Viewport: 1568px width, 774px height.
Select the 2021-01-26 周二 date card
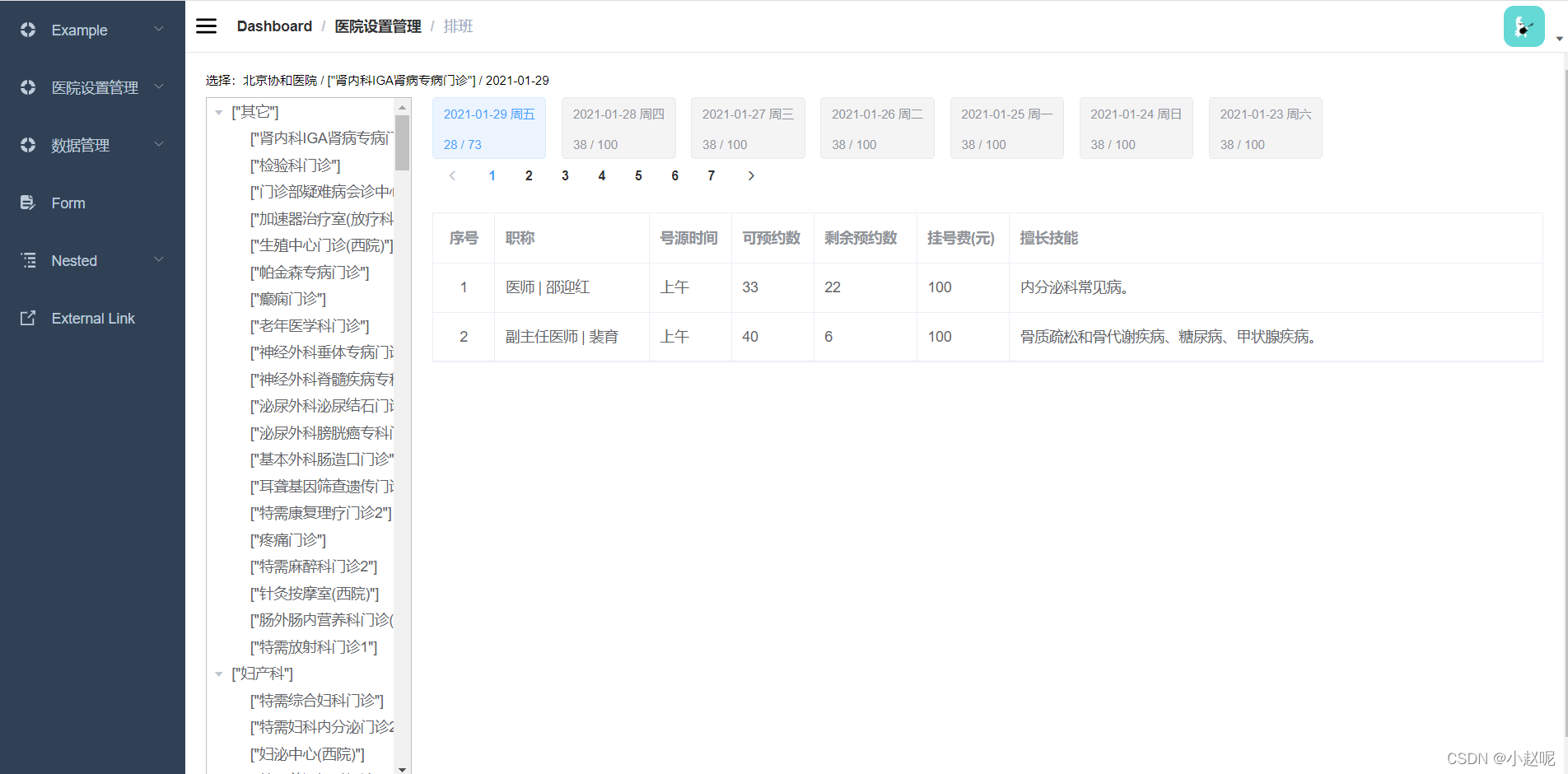tap(877, 128)
